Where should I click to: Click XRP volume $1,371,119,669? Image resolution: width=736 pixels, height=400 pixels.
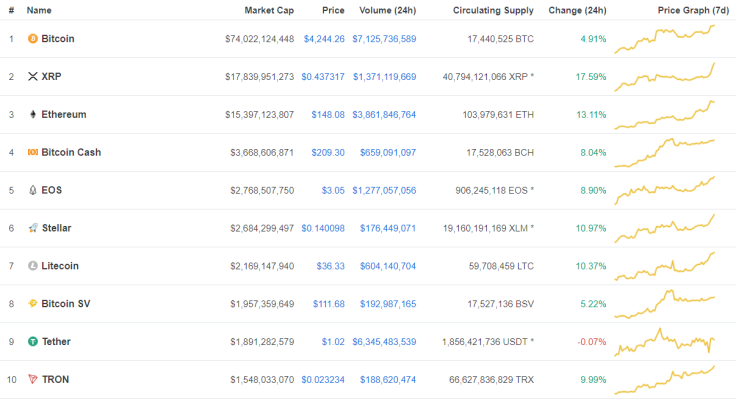[x=384, y=77]
